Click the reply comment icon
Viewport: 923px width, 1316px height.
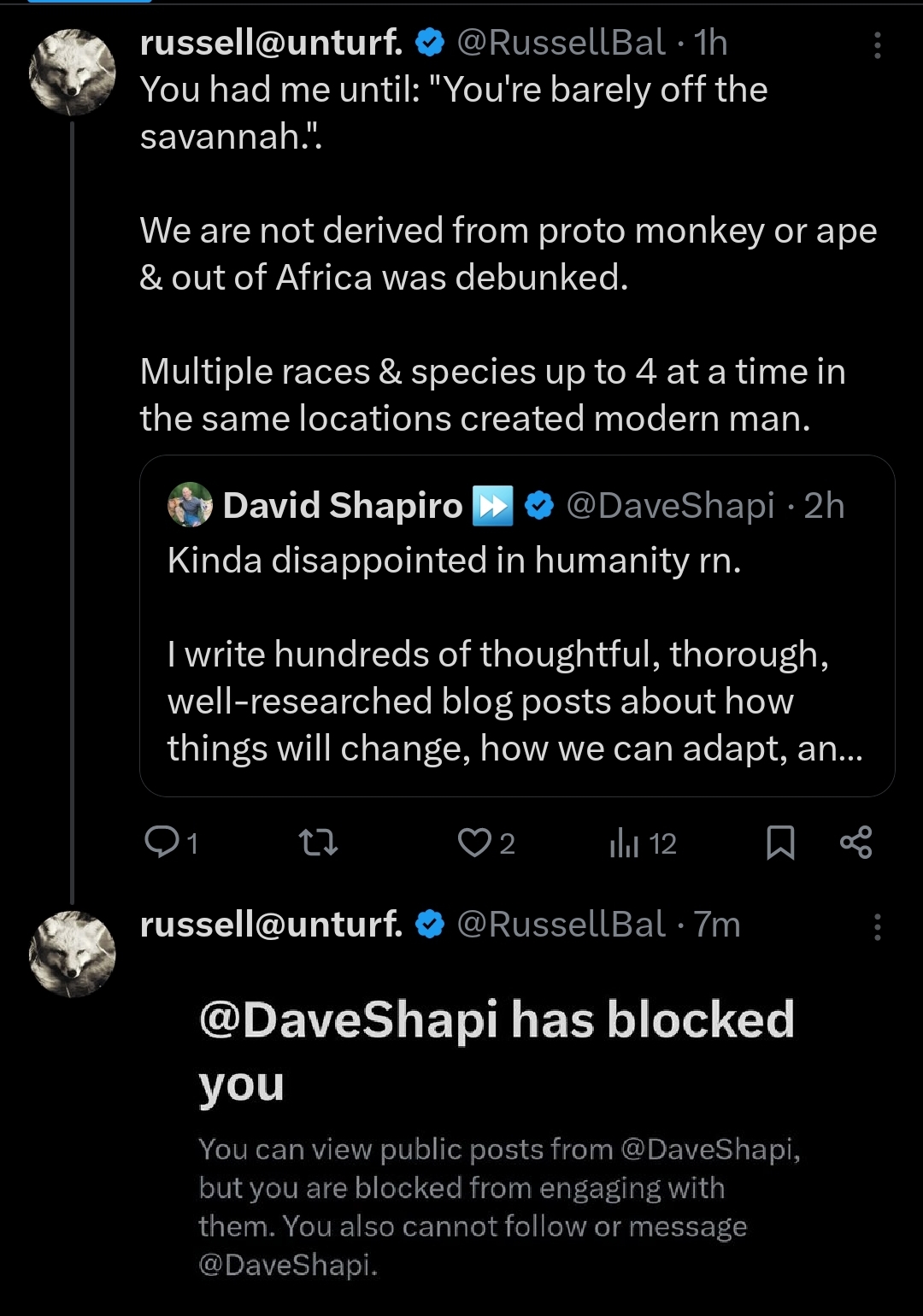point(161,843)
